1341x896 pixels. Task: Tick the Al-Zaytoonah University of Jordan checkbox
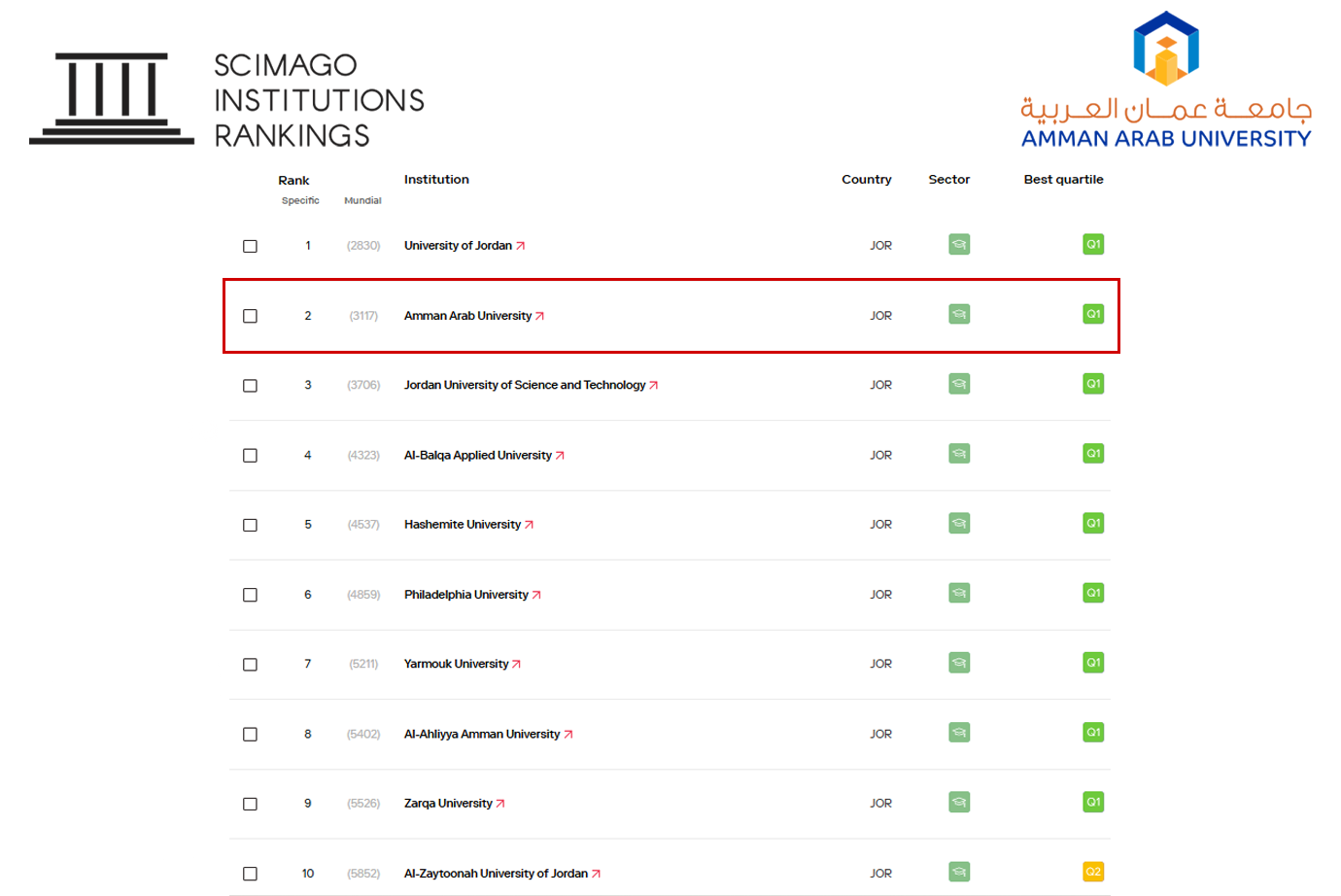pos(250,874)
